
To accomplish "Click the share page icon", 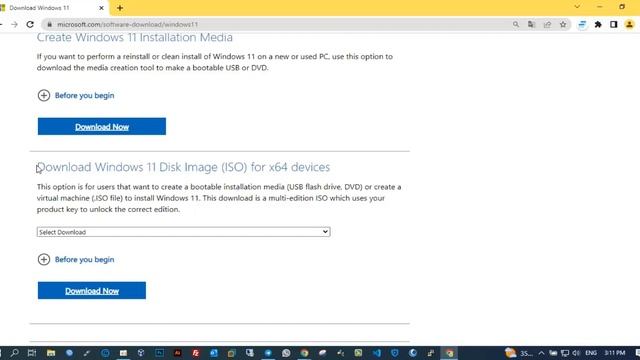I will point(547,24).
